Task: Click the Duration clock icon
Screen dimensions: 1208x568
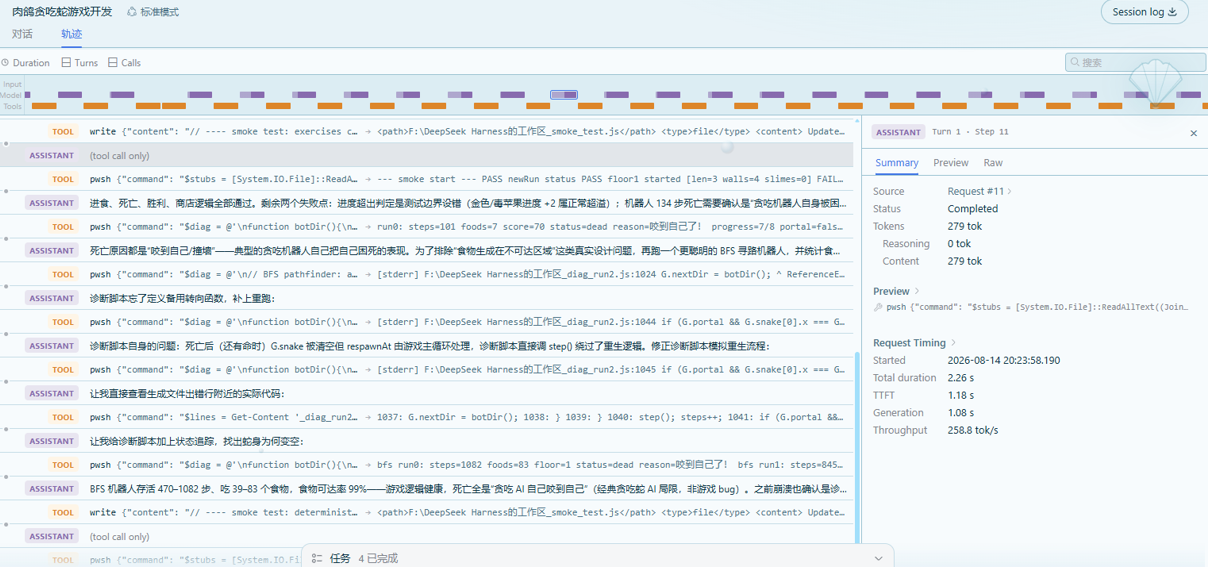Action: point(5,63)
